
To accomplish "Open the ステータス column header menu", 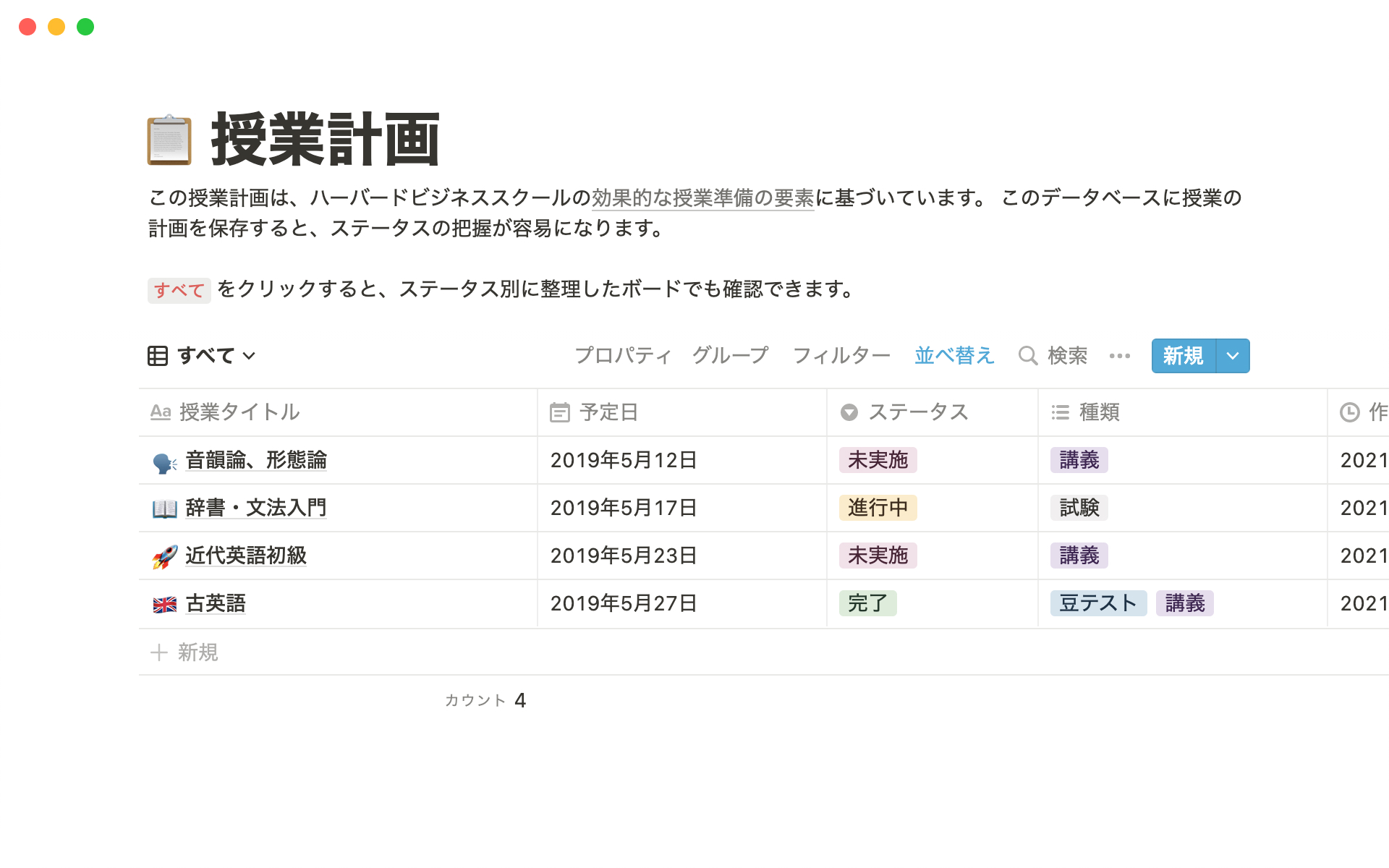I will click(x=917, y=412).
